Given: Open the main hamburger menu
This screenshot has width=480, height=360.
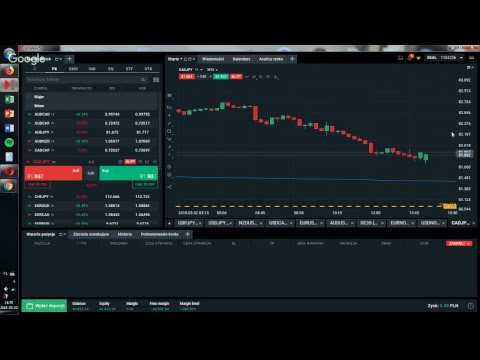Looking at the screenshot, I should point(471,58).
